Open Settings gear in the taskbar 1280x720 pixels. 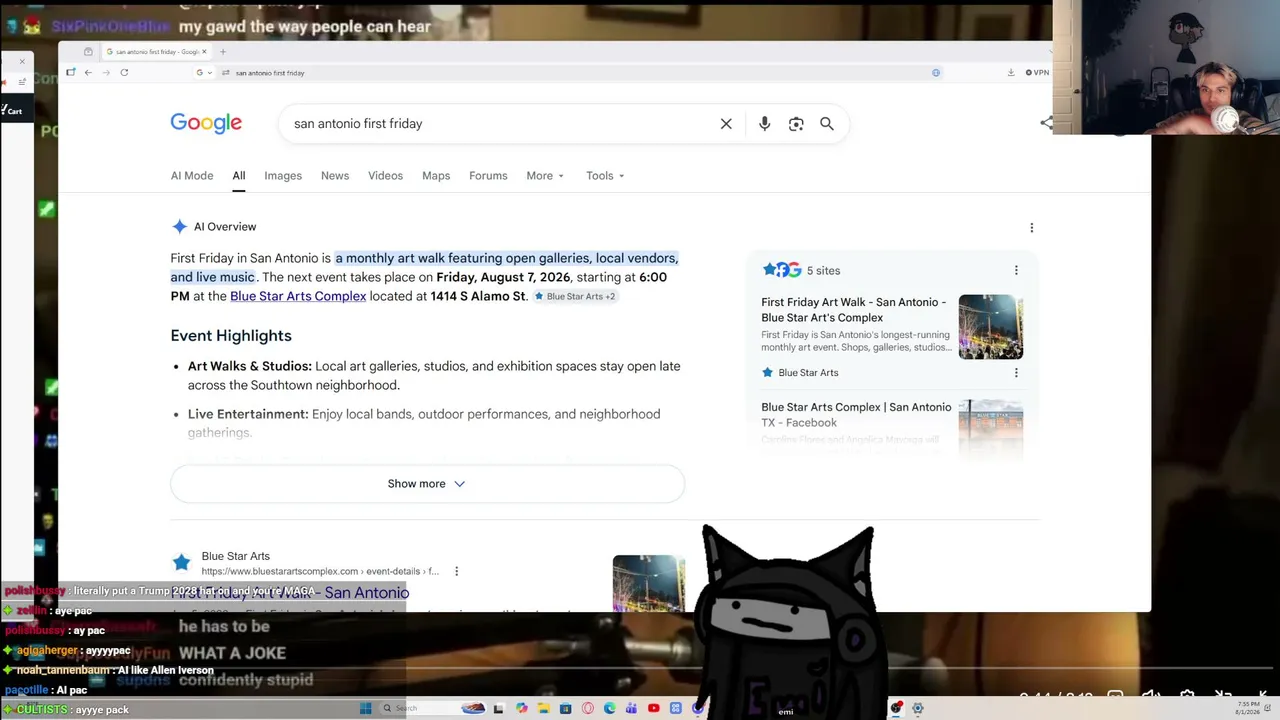[917, 708]
